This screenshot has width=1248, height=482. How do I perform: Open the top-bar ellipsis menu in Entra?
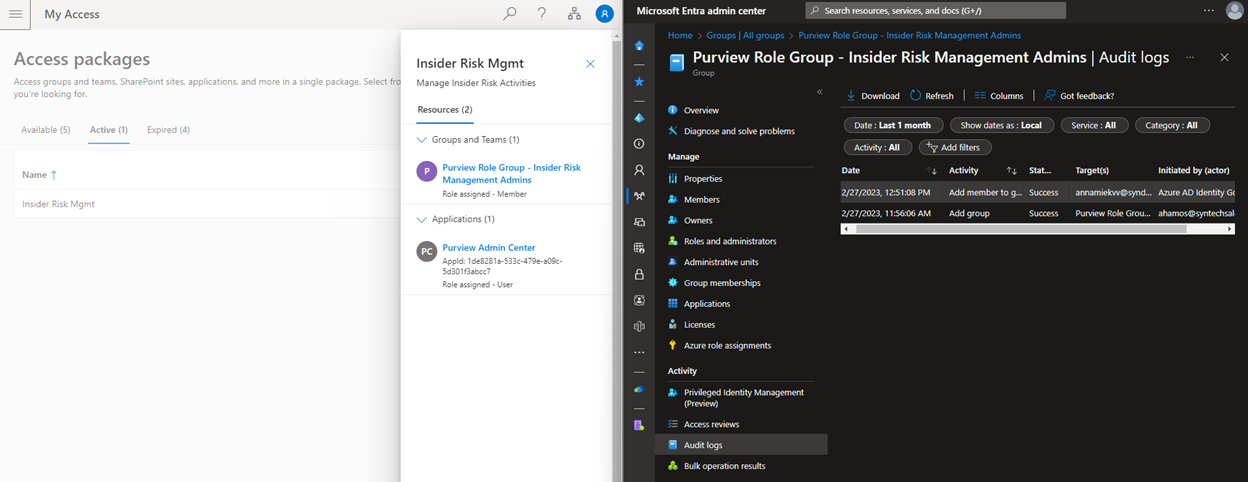(1209, 10)
